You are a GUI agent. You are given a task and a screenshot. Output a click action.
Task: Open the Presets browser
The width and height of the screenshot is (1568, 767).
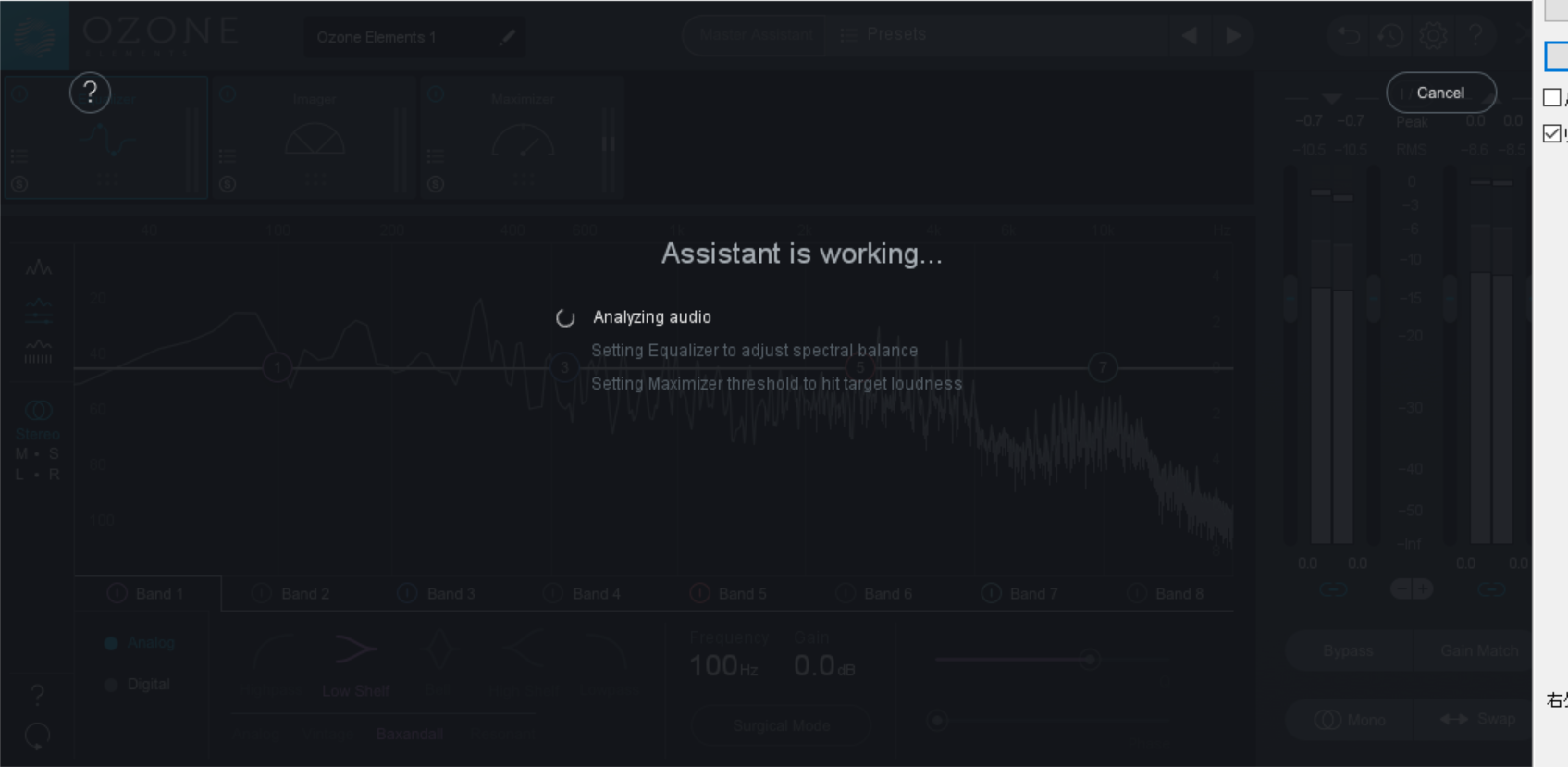point(883,35)
